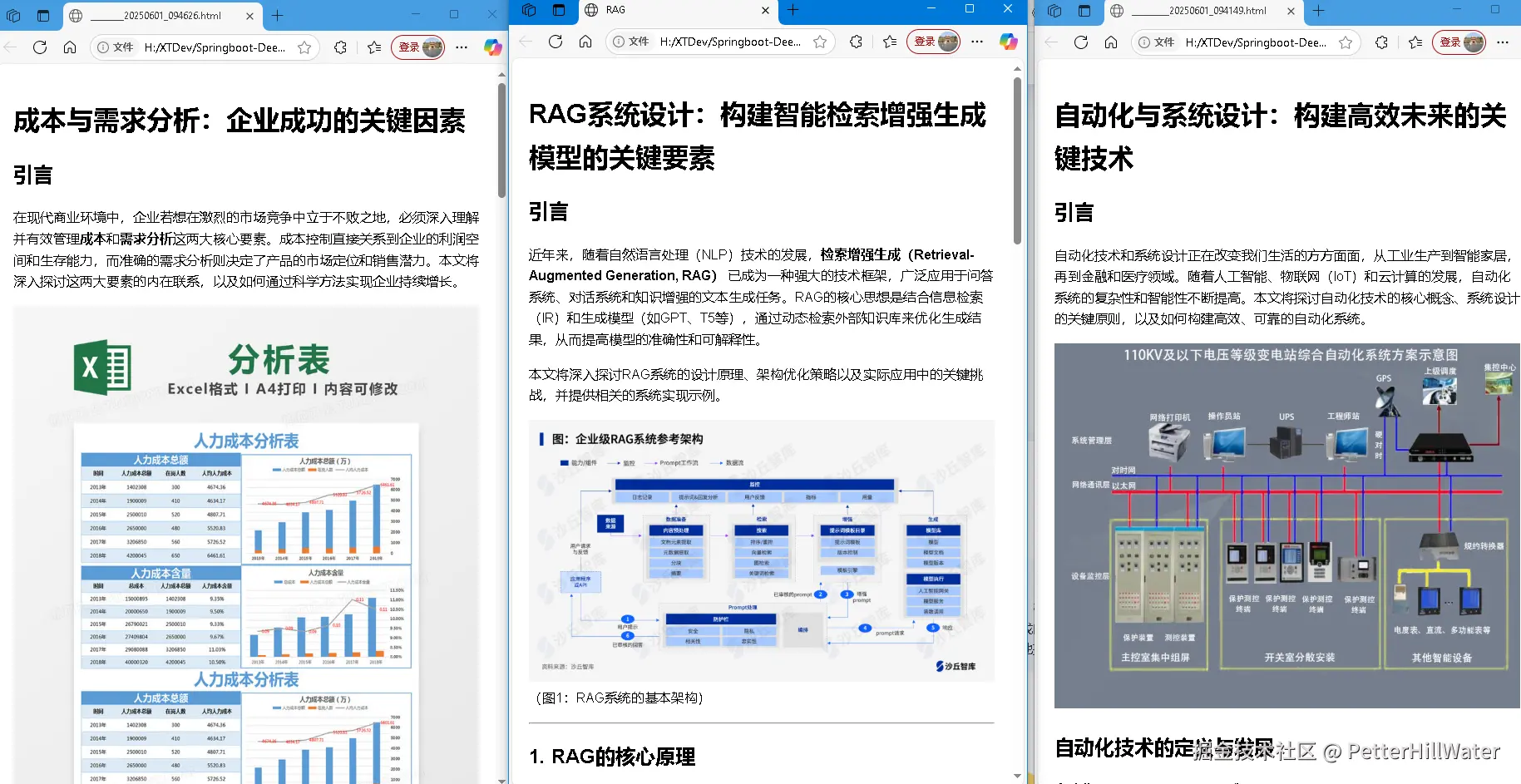Open workspaces icon in left window title bar
This screenshot has height=784, width=1521.
[13, 15]
